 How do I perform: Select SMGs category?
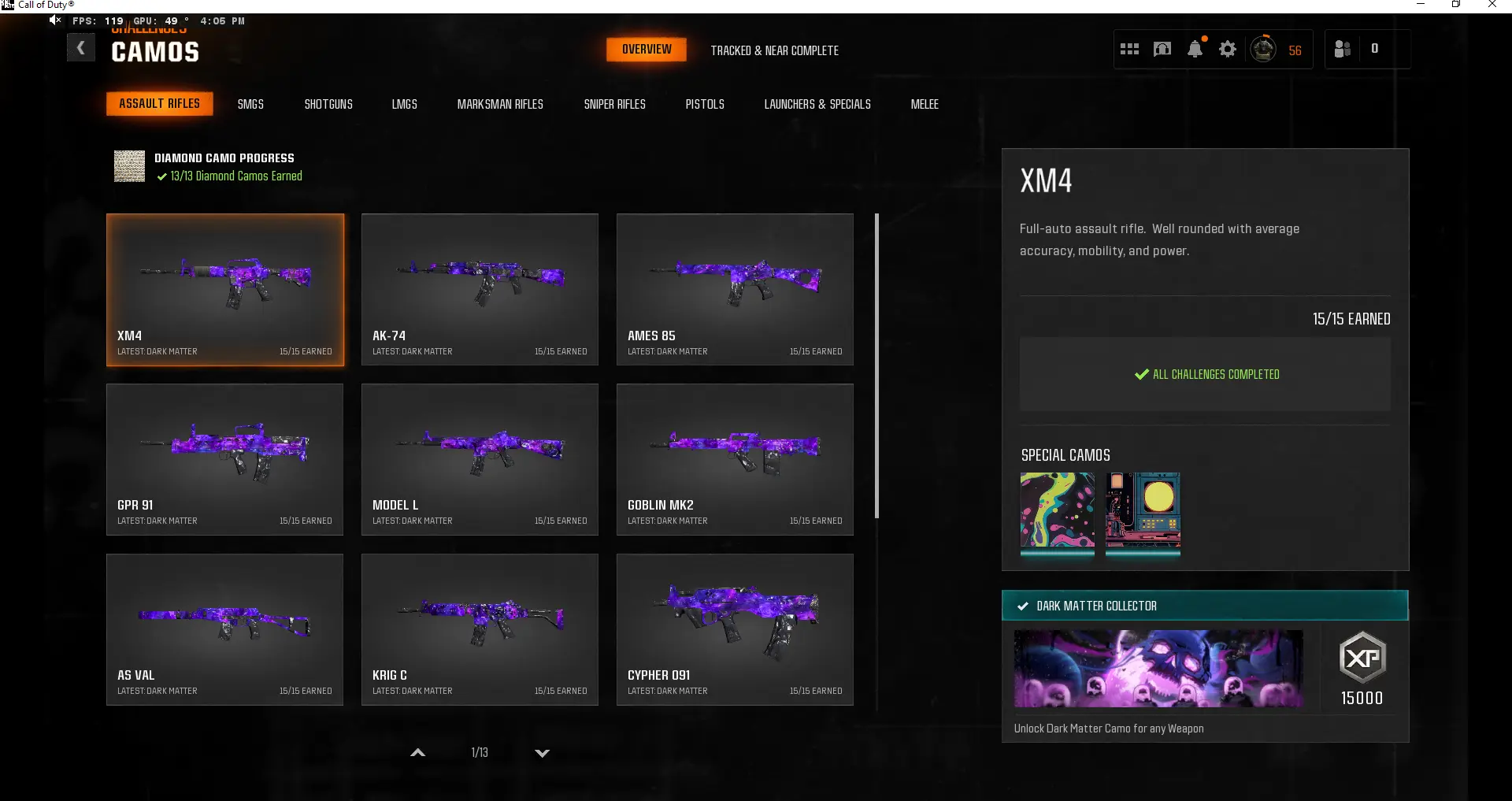(x=250, y=104)
